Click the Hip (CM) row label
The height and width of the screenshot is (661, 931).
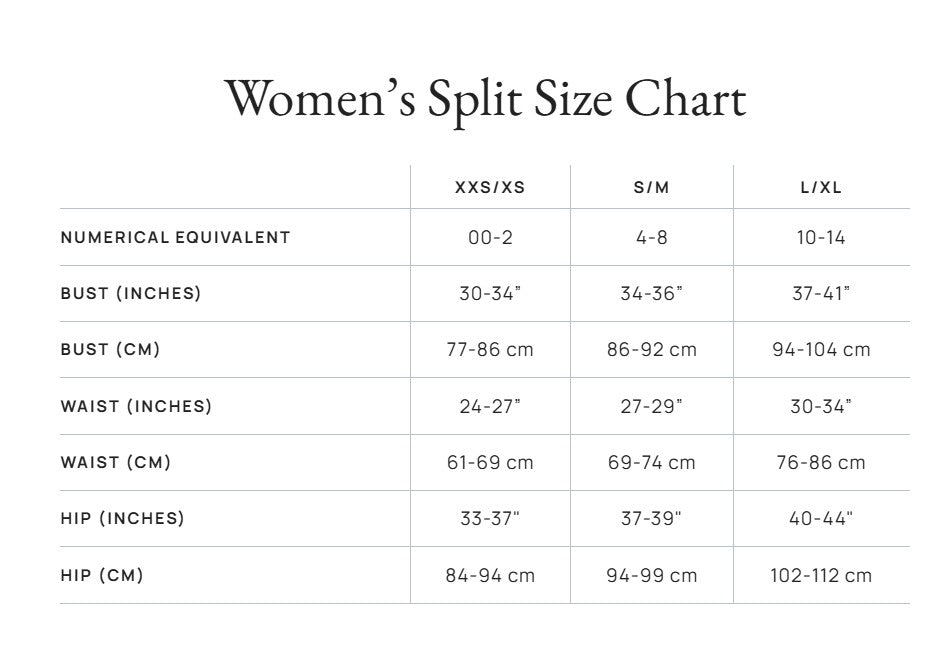point(101,575)
